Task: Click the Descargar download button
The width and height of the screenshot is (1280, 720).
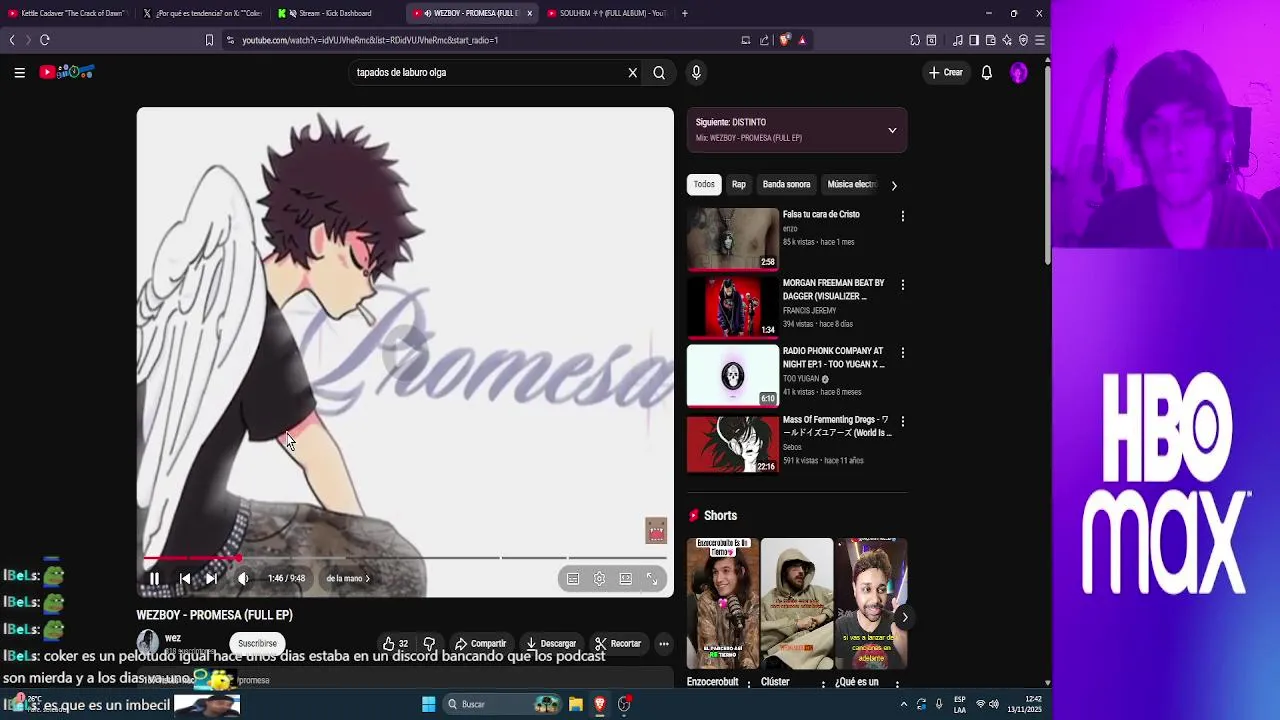Action: point(551,643)
